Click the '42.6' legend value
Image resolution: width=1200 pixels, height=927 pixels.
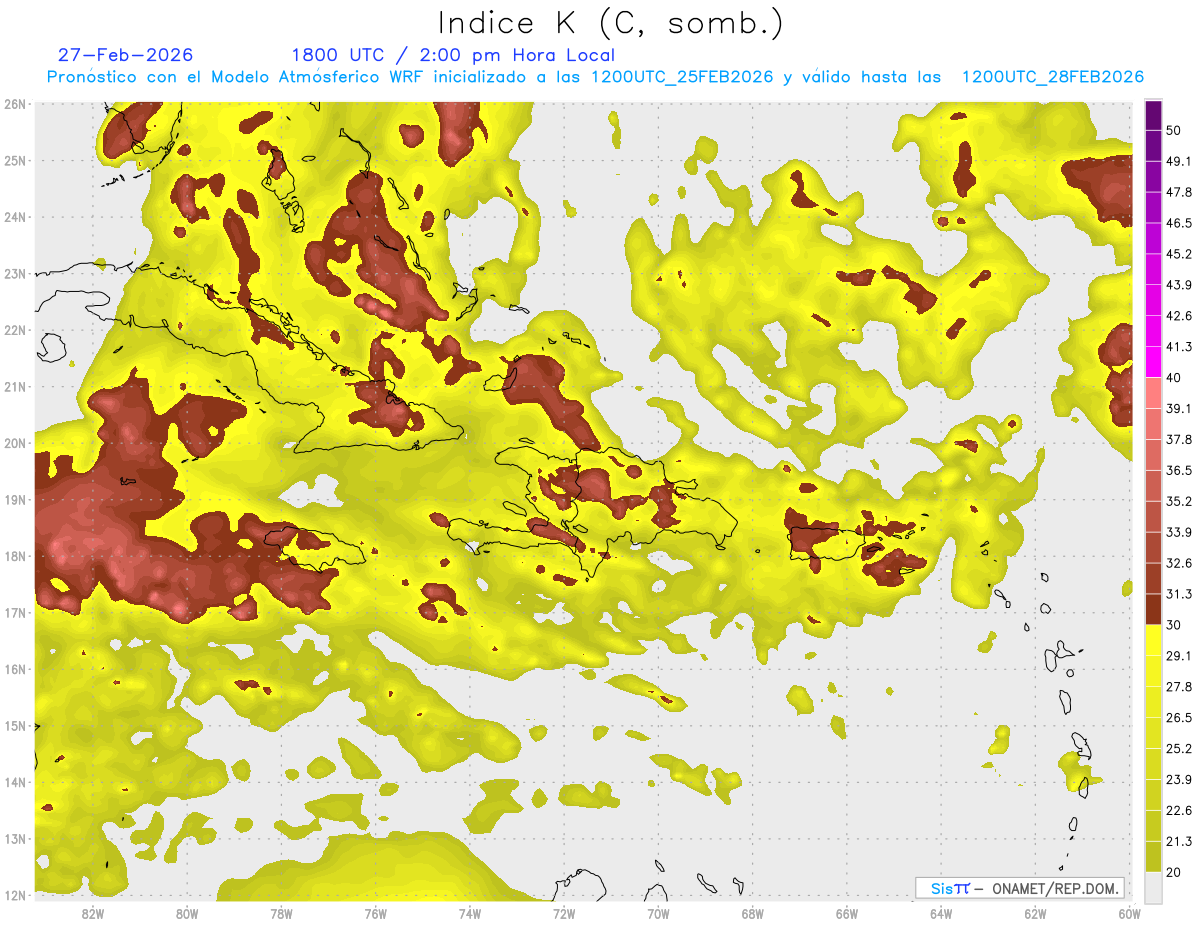[1179, 316]
